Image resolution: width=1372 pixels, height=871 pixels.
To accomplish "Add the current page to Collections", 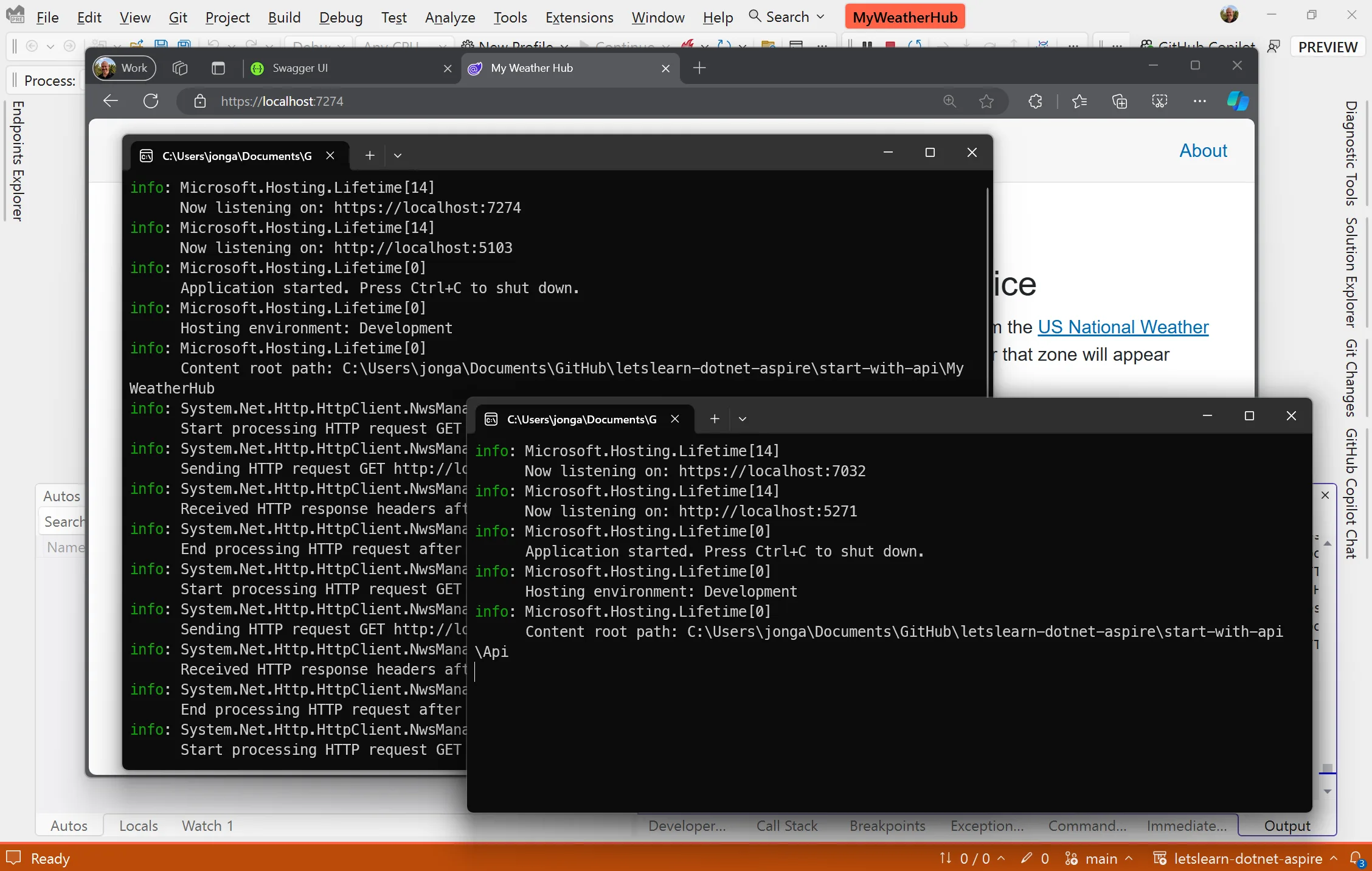I will (1120, 101).
